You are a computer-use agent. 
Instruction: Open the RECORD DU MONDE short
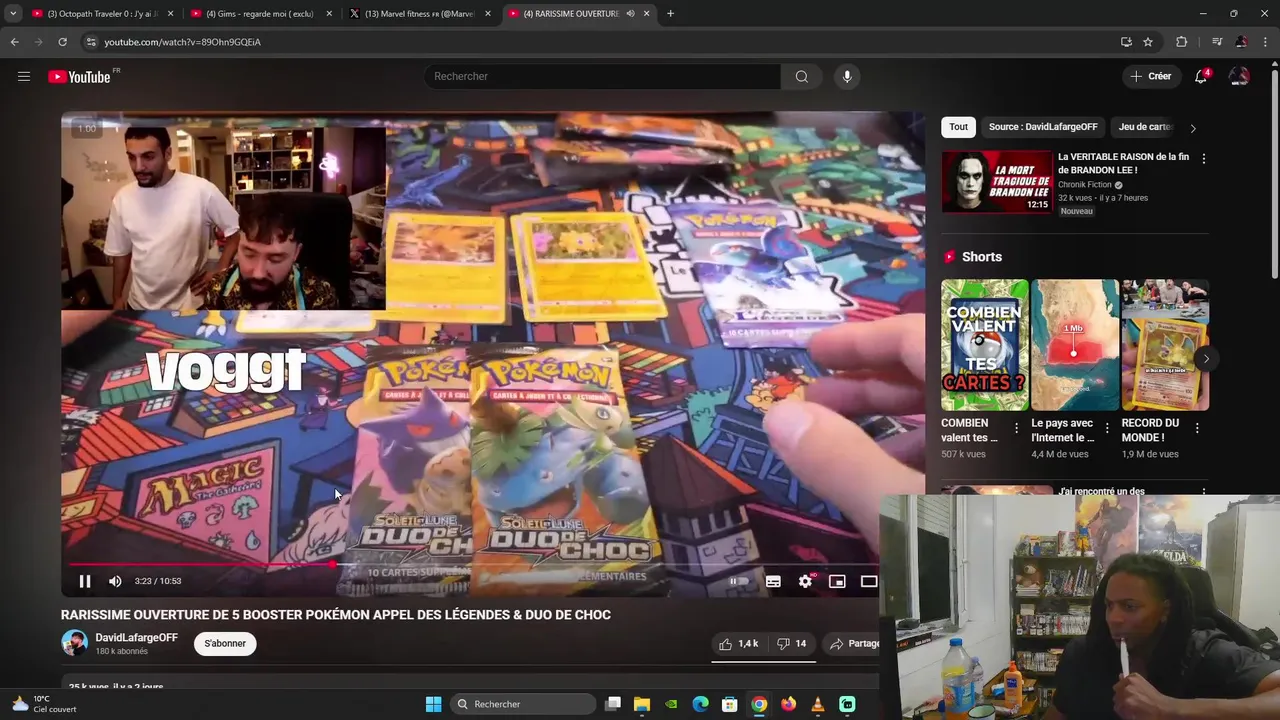1165,345
